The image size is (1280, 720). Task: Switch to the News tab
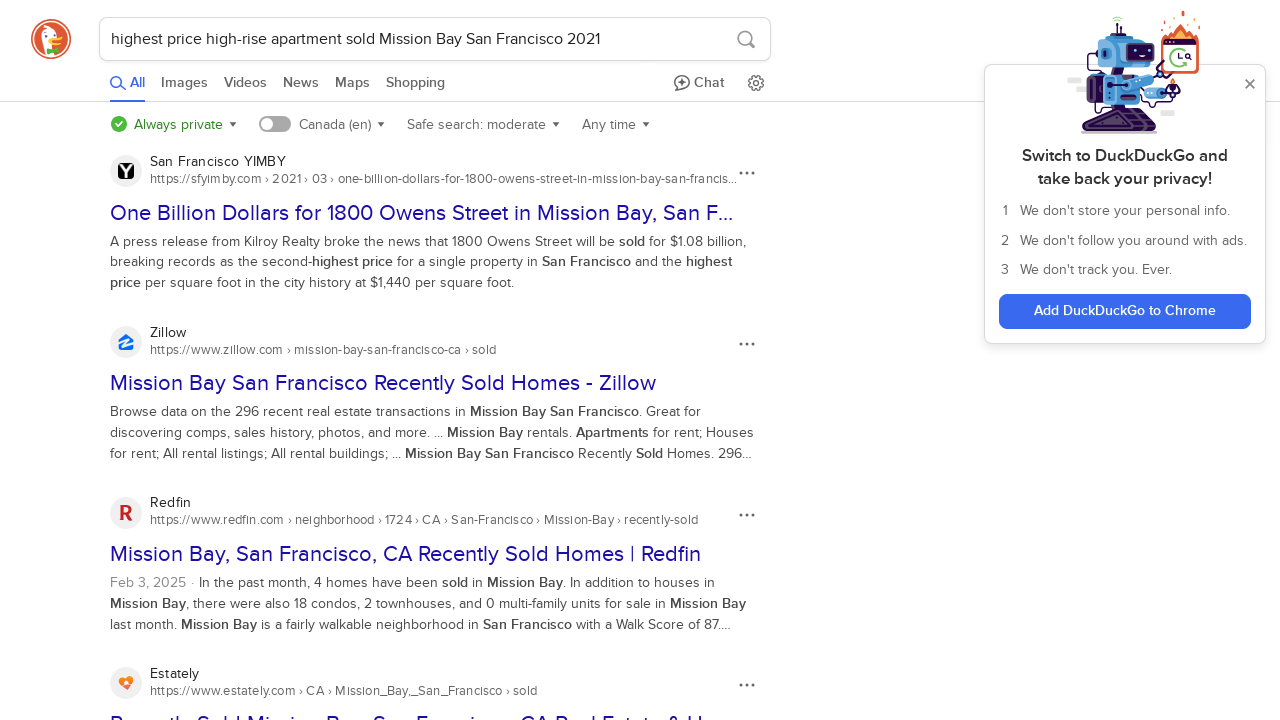point(301,83)
